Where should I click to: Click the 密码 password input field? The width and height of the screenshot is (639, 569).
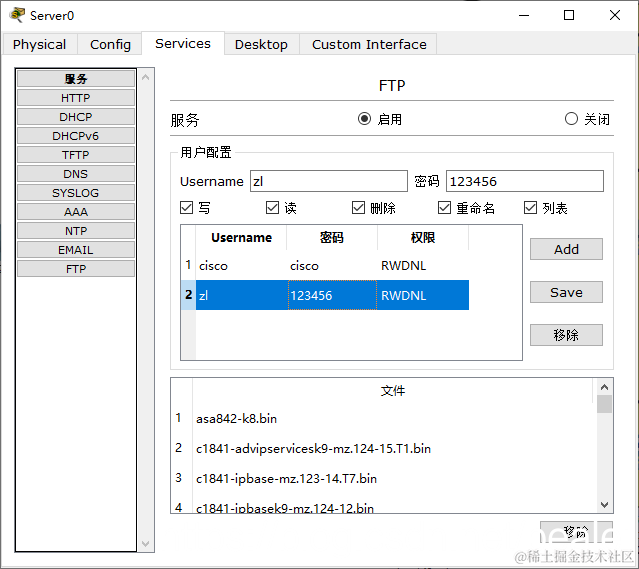(x=524, y=181)
